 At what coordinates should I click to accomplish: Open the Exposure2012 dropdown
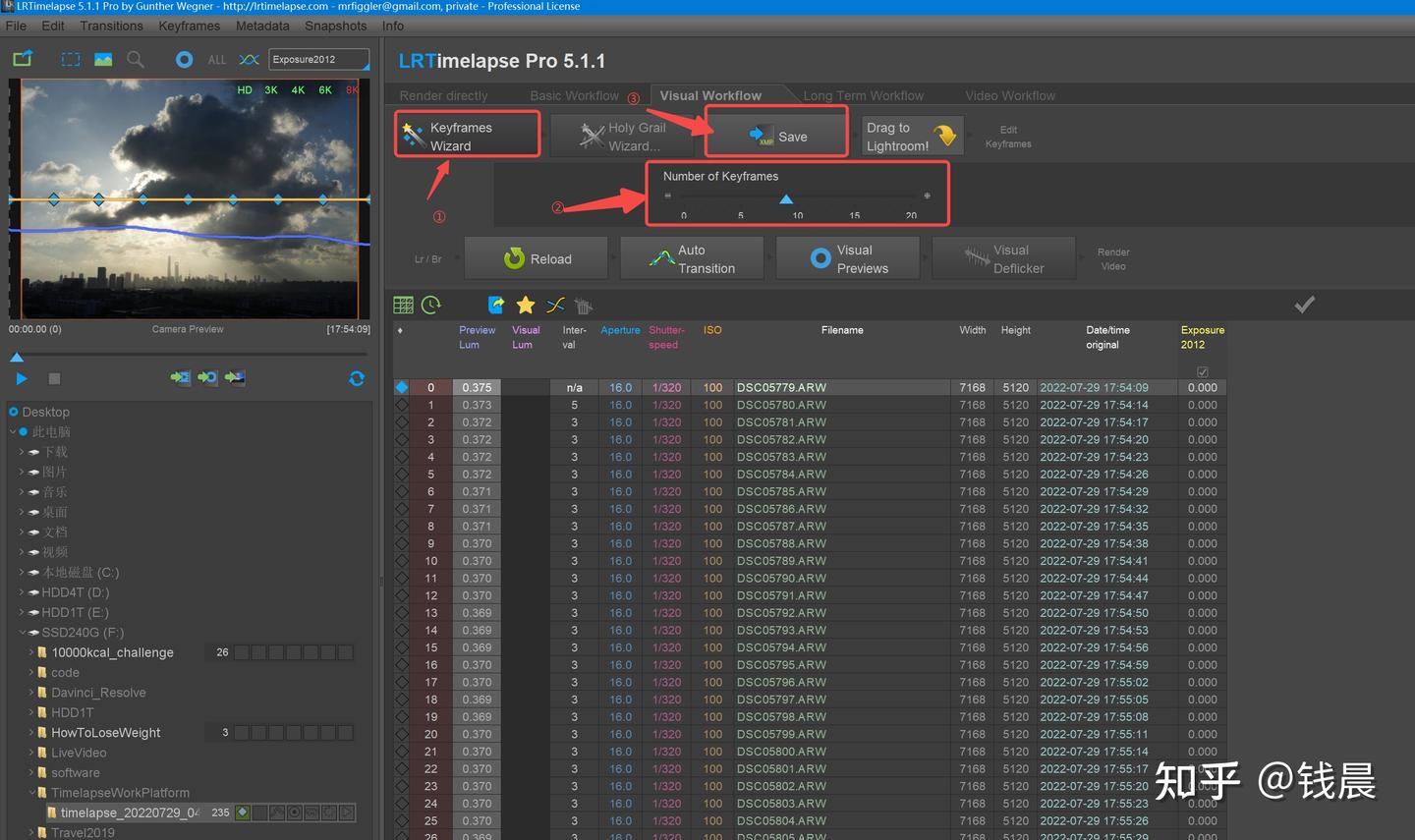320,60
